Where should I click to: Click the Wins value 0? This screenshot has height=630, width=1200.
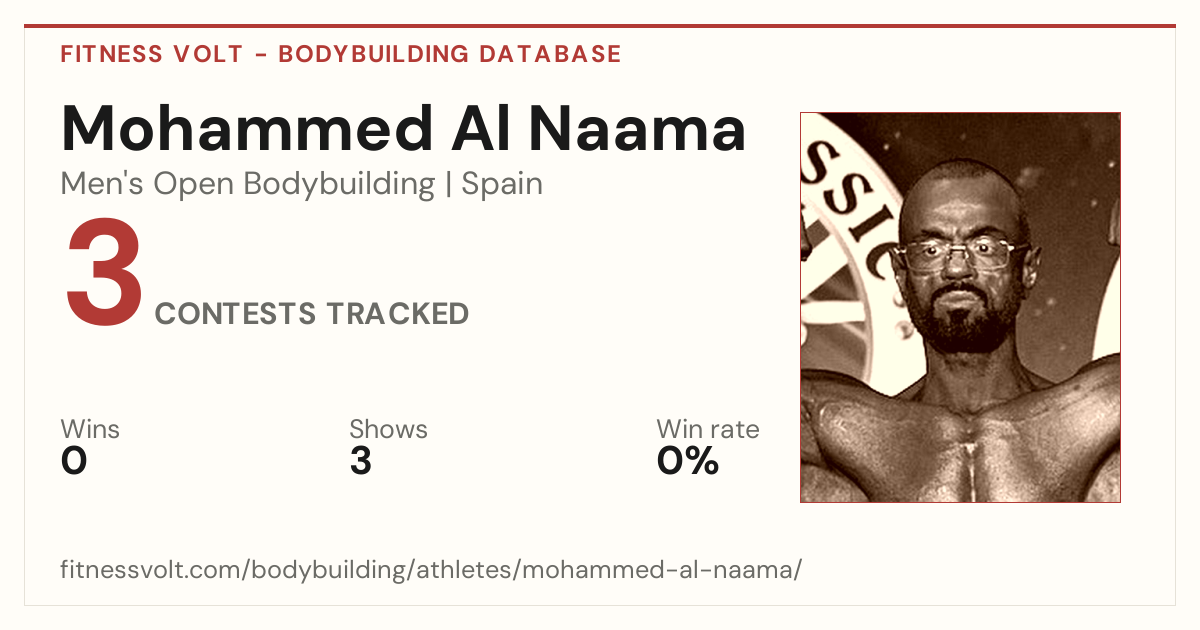tap(74, 461)
